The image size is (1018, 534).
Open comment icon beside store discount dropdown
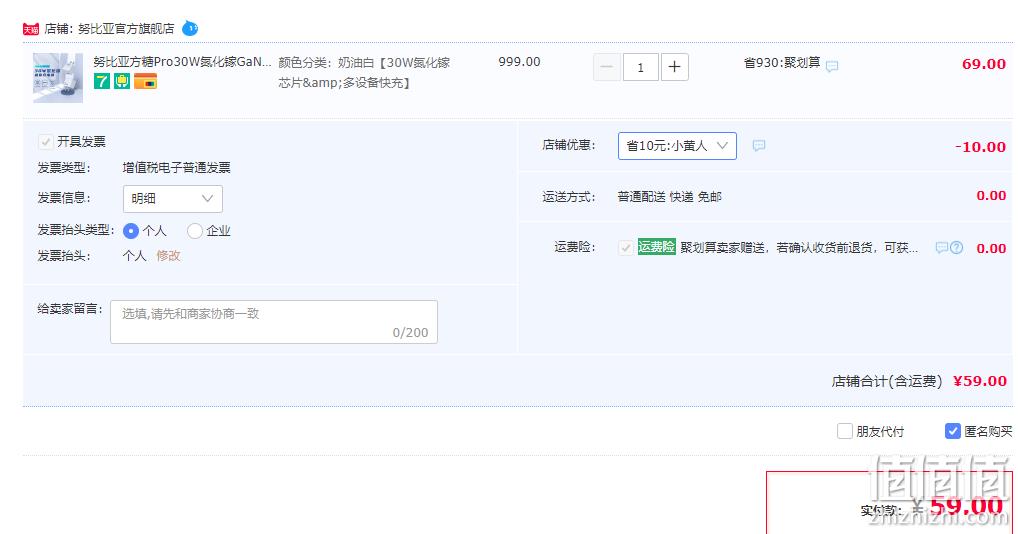point(758,145)
